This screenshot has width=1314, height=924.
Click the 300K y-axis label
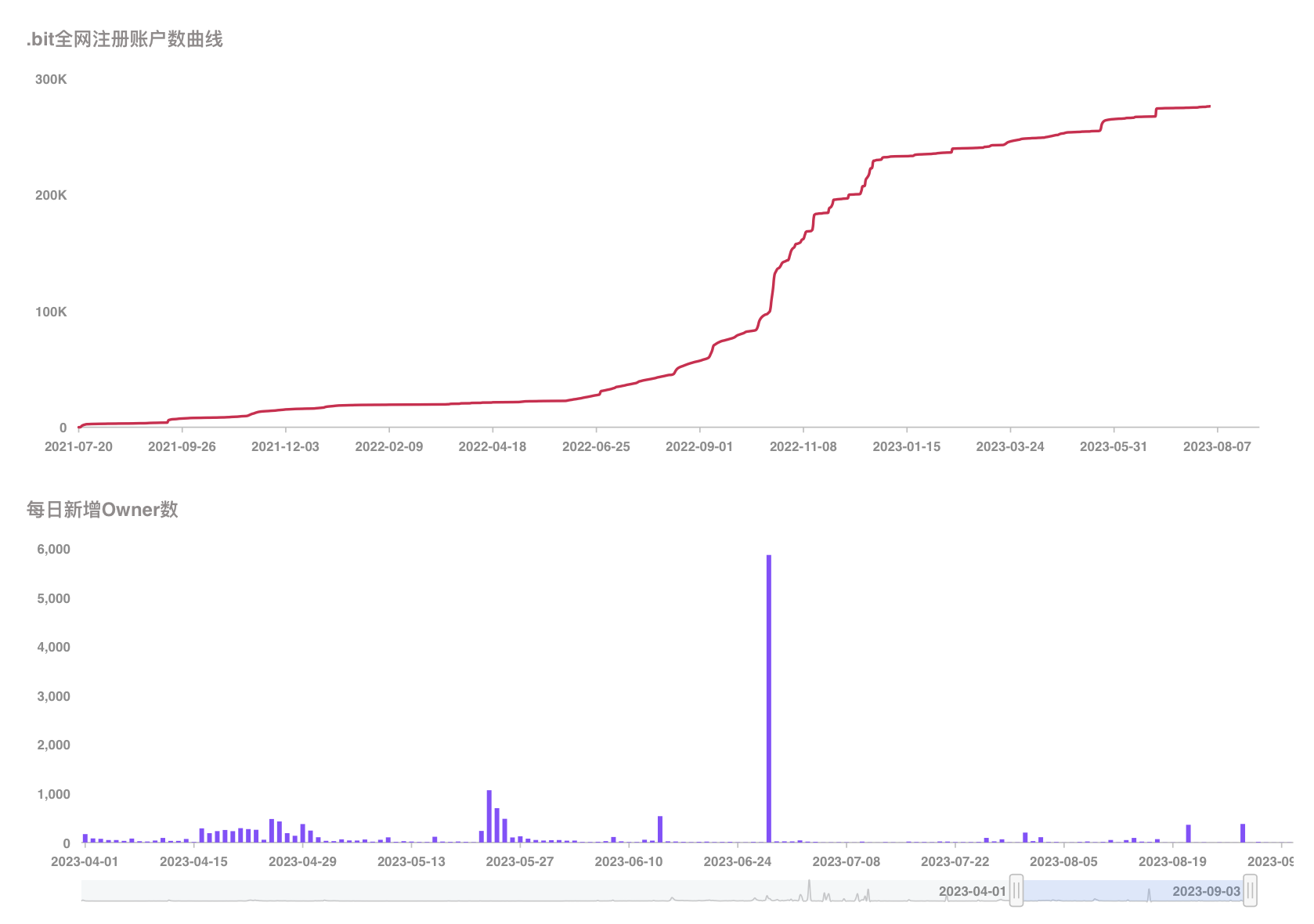click(51, 79)
